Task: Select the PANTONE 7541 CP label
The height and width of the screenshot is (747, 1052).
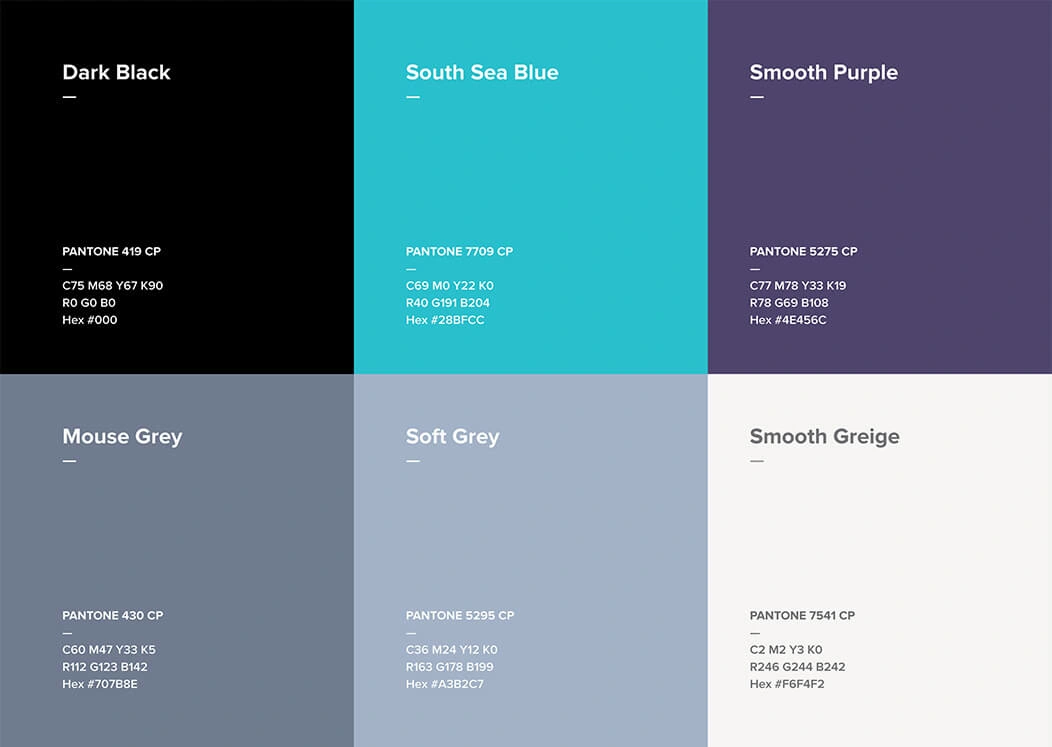Action: click(802, 615)
